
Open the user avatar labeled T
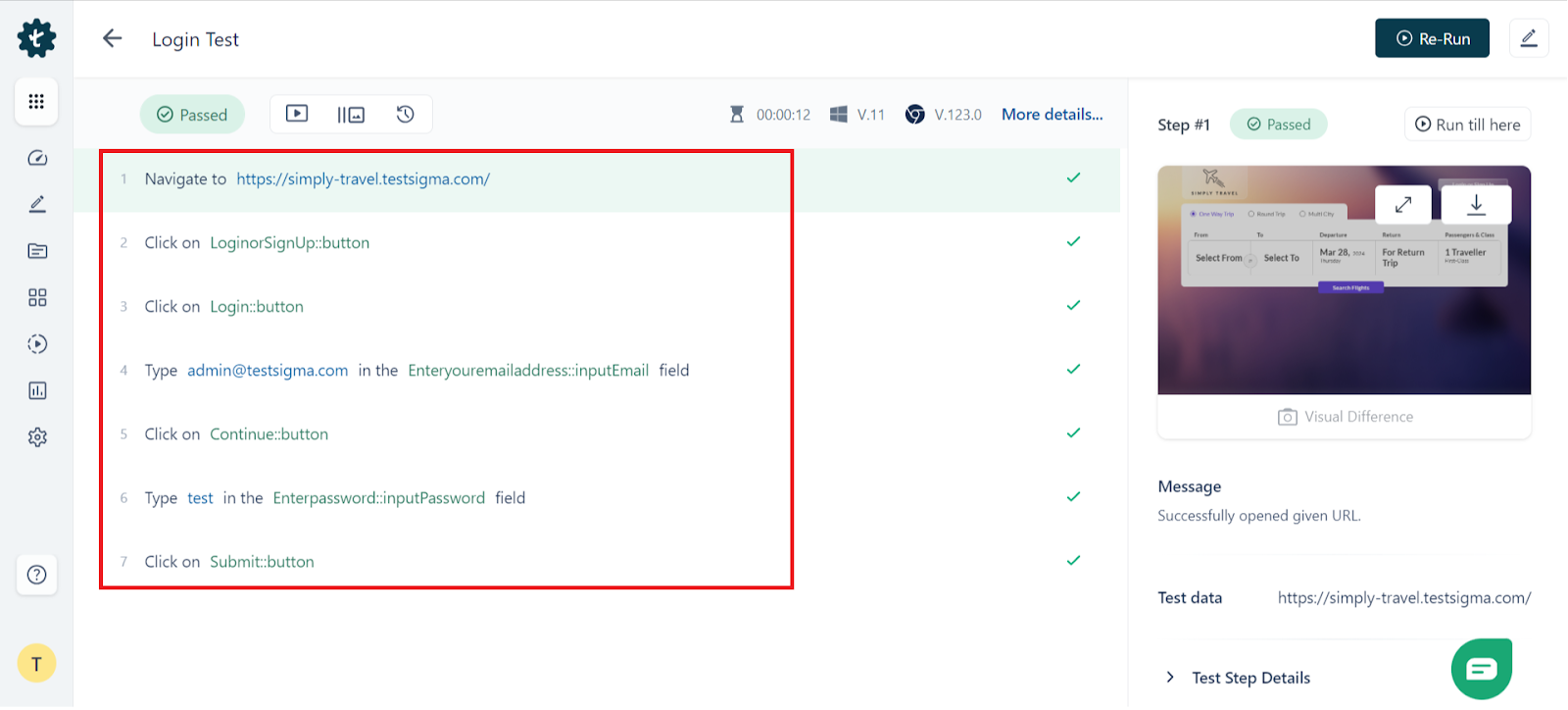coord(36,664)
